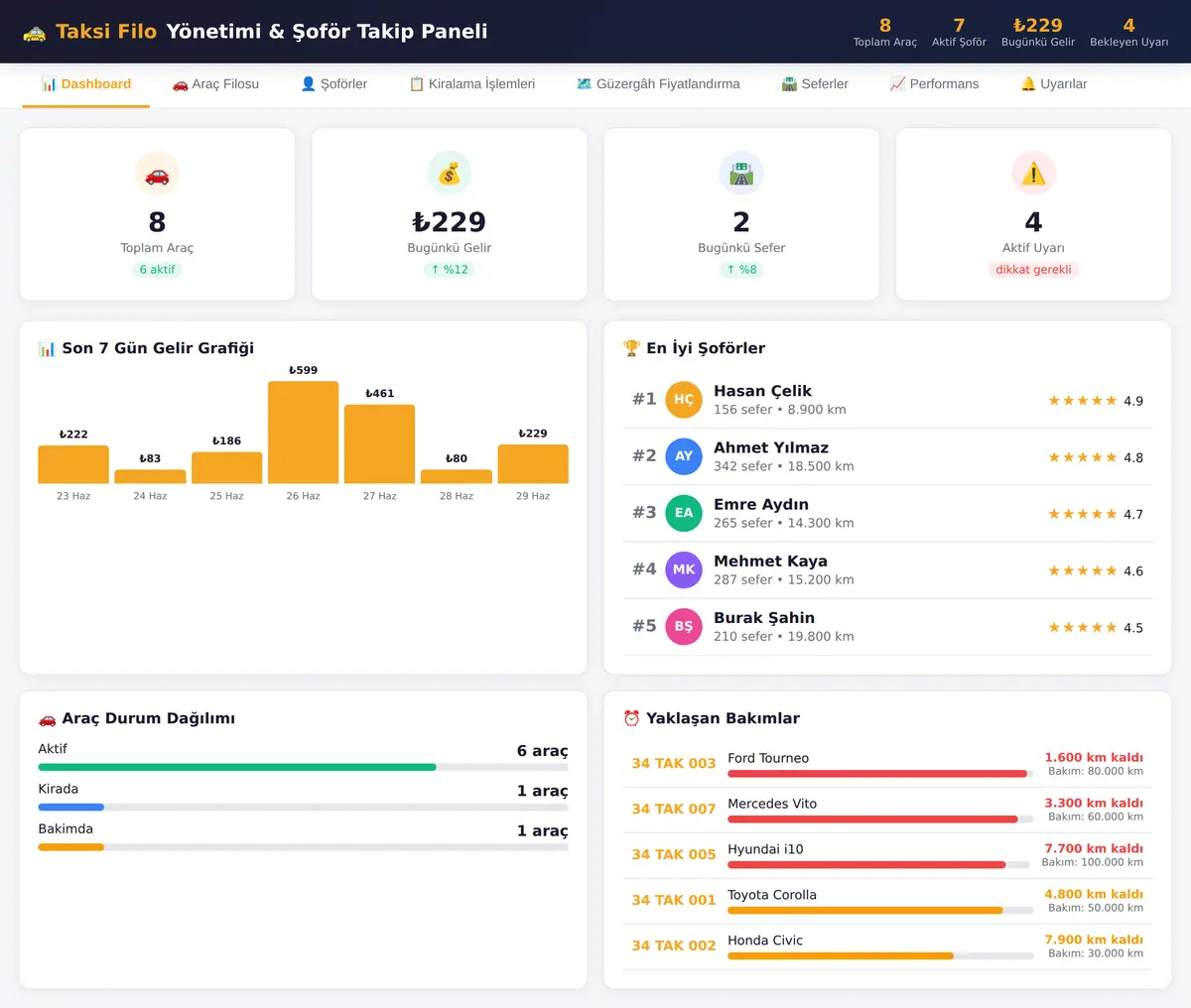The width and height of the screenshot is (1191, 1008).
Task: Click the dikkat gerekli badge
Action: pyautogui.click(x=1033, y=270)
